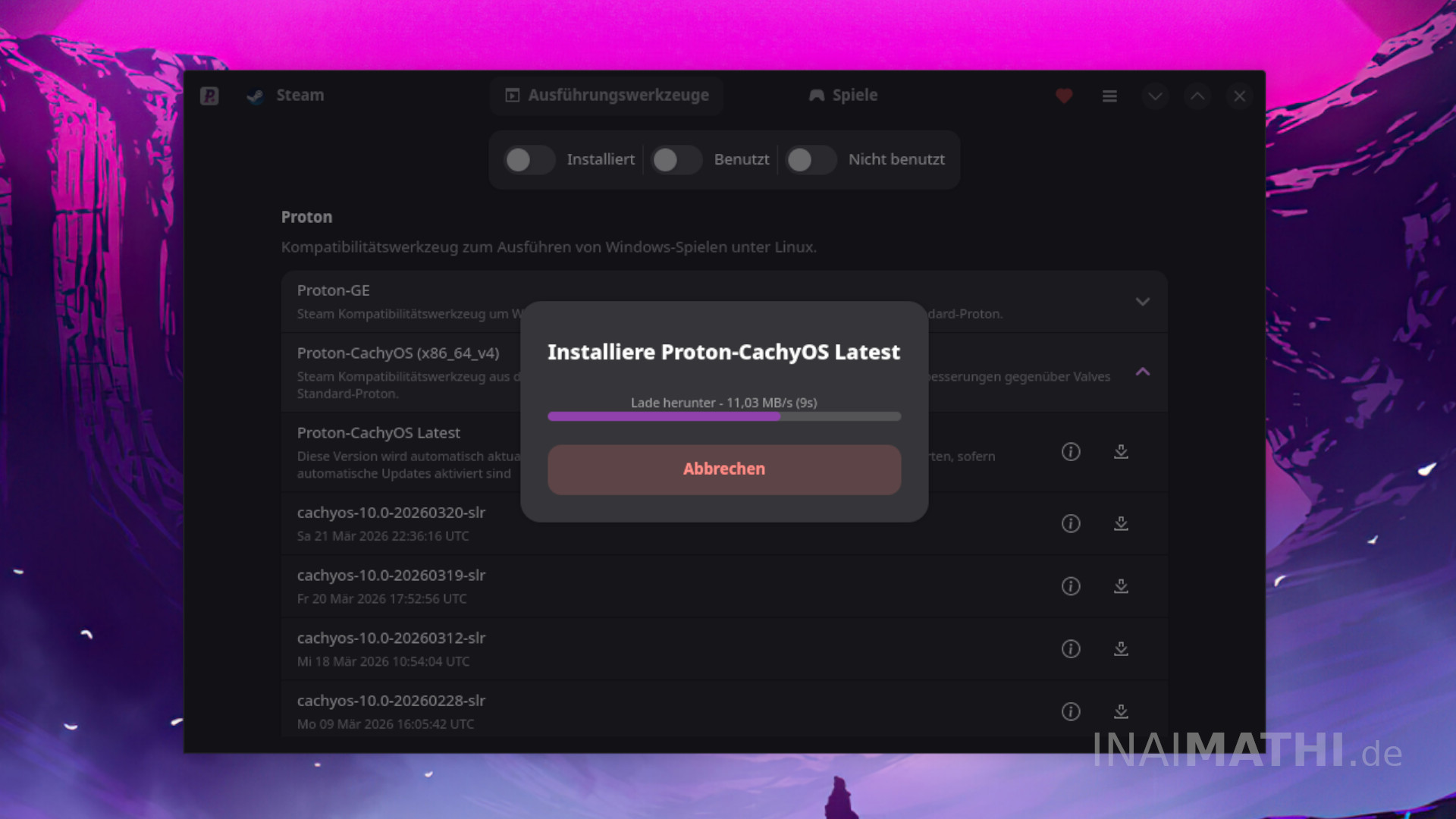This screenshot has height=819, width=1456.
Task: Switch to the Ausführungswerkzeuge tab
Action: tap(607, 96)
